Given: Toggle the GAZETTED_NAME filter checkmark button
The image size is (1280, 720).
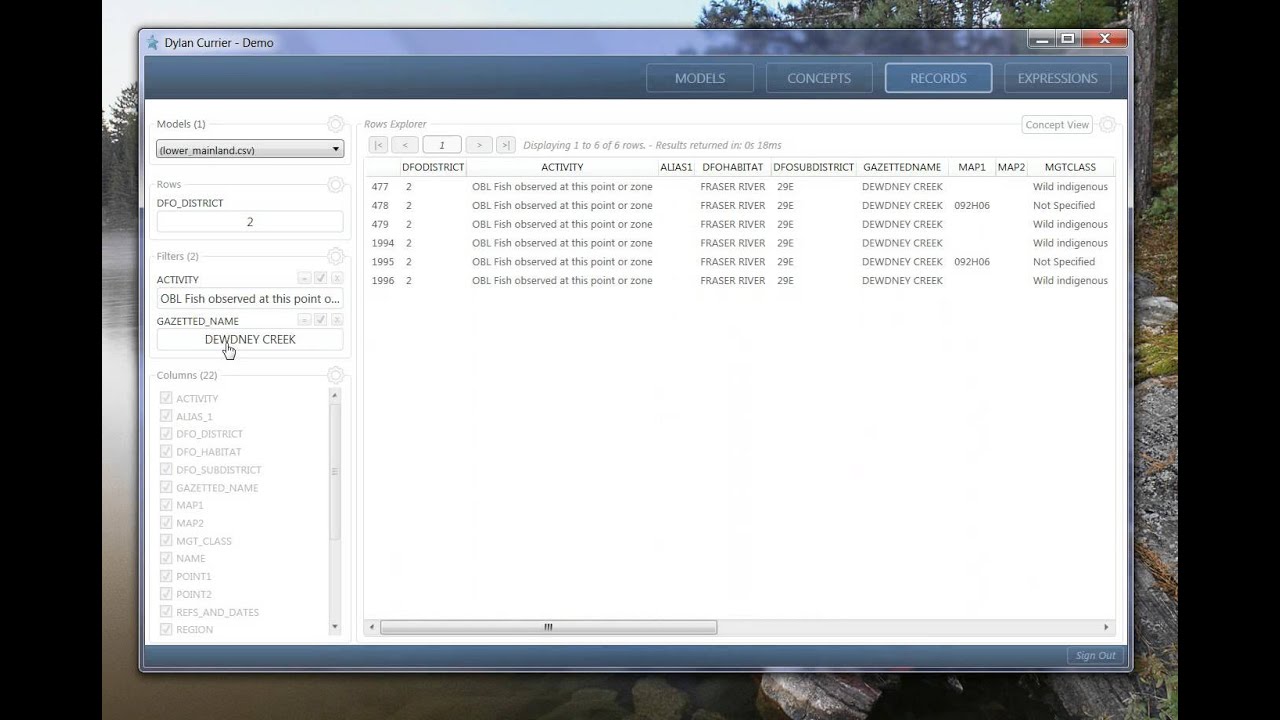Looking at the screenshot, I should 321,320.
